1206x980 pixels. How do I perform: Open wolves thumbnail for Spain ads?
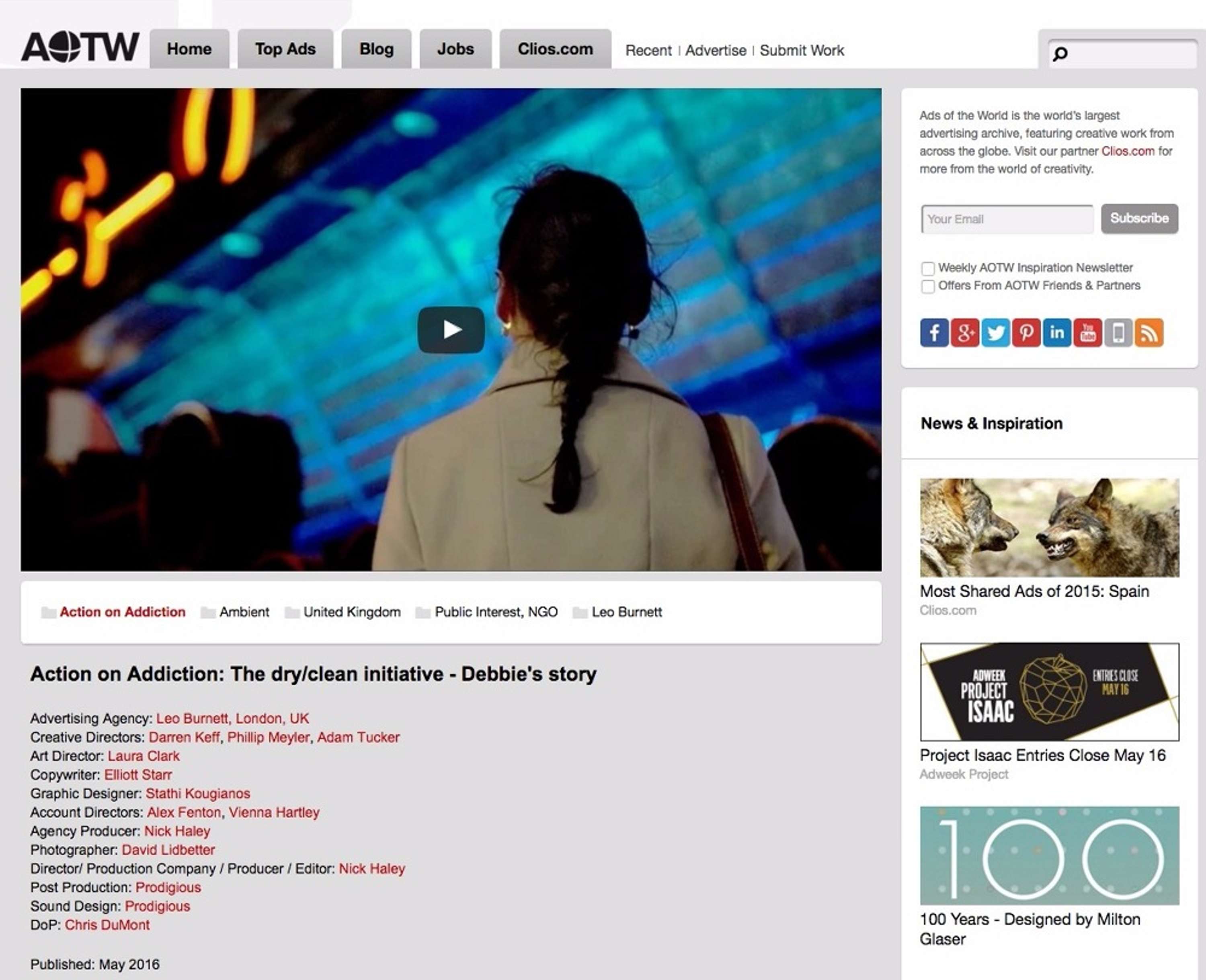click(x=1050, y=527)
